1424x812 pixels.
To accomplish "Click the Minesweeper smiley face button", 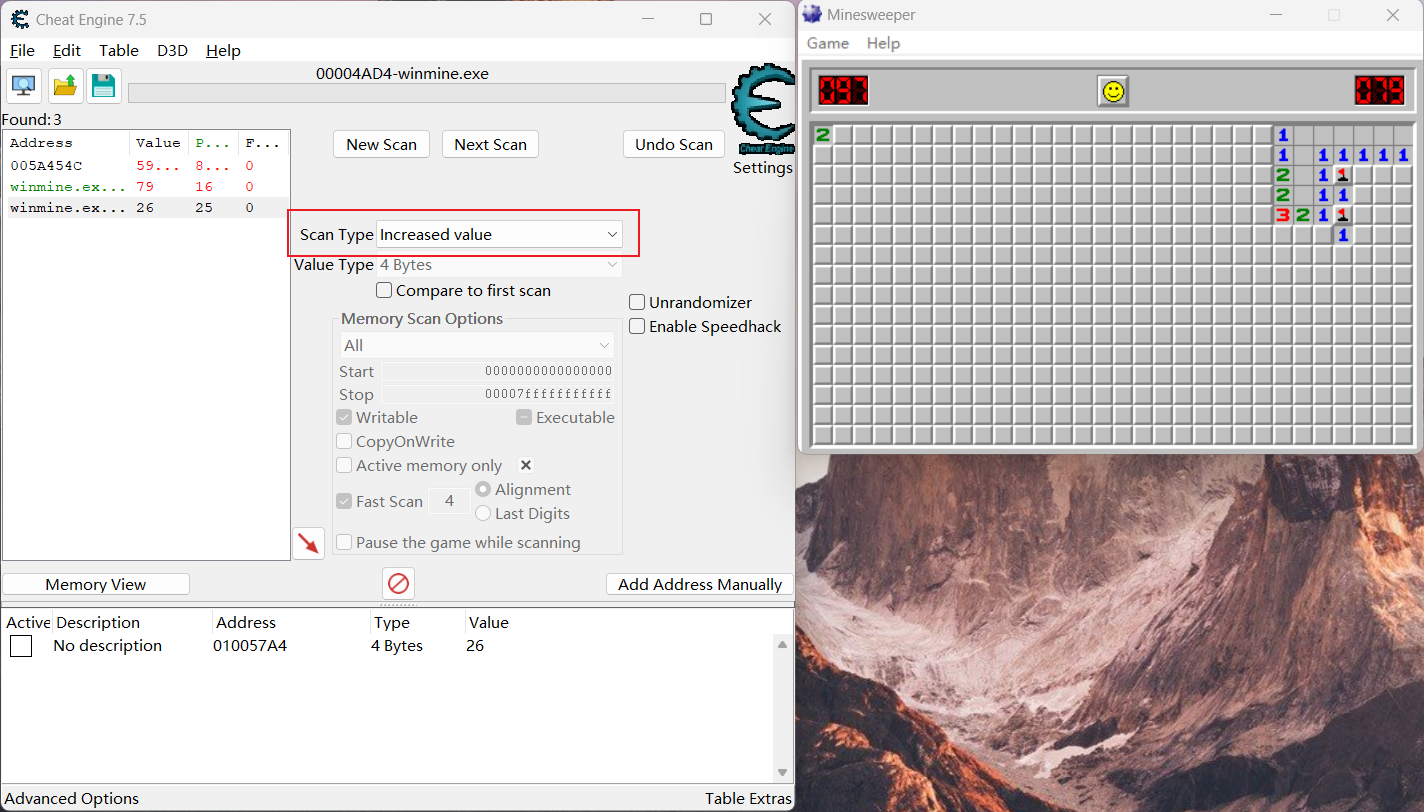I will (1112, 91).
